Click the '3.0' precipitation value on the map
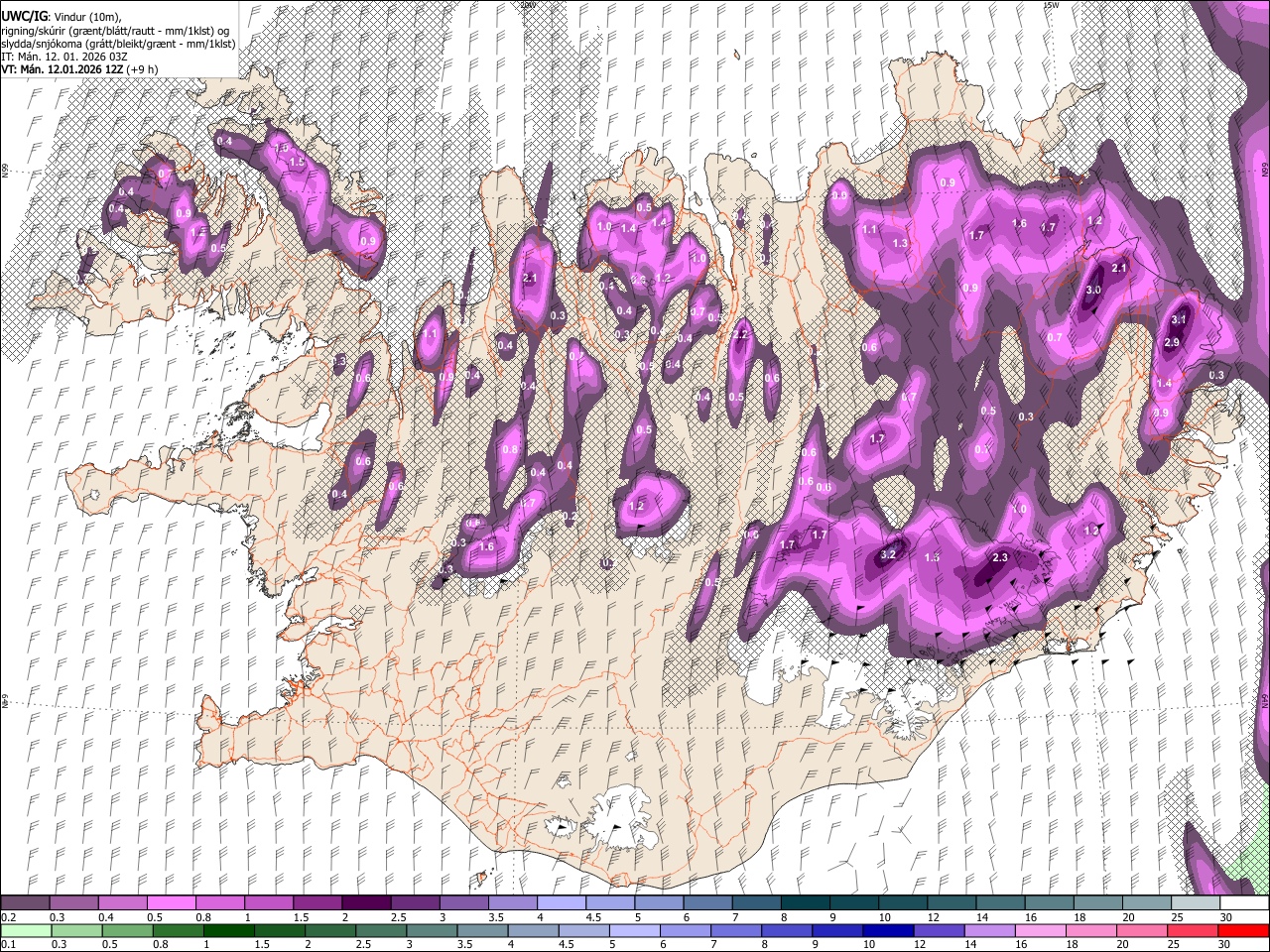 1093,290
